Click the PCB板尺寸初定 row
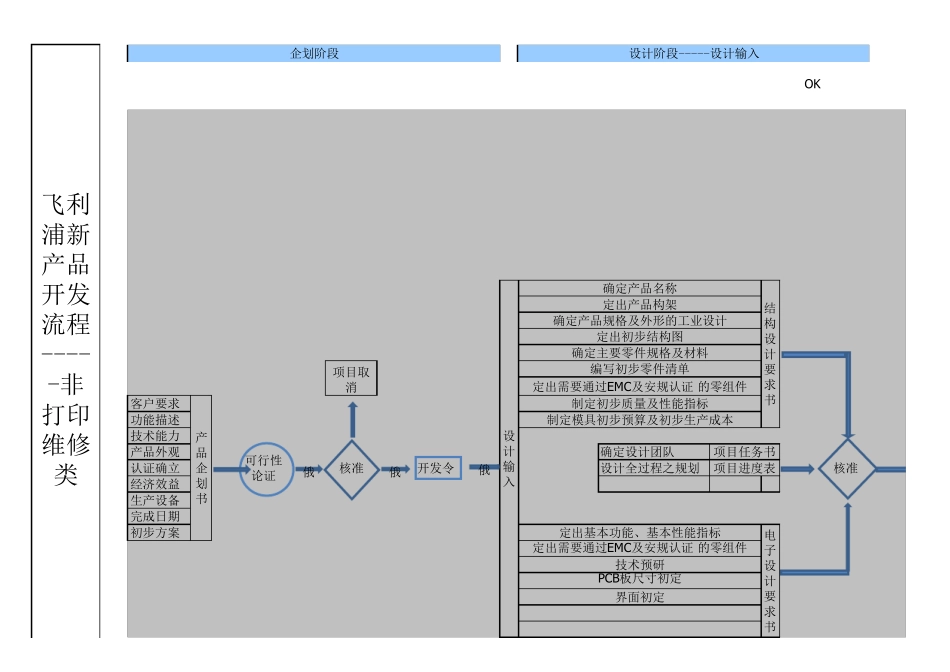The image size is (950, 672). pyautogui.click(x=640, y=579)
